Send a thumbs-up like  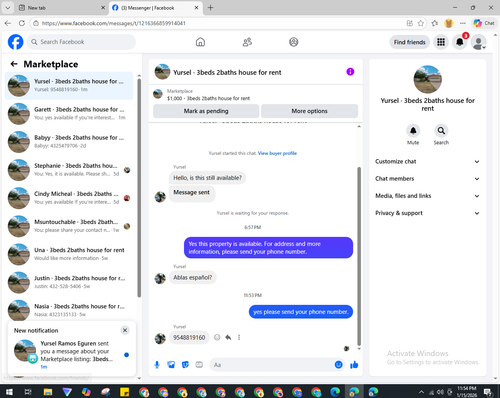coord(354,365)
